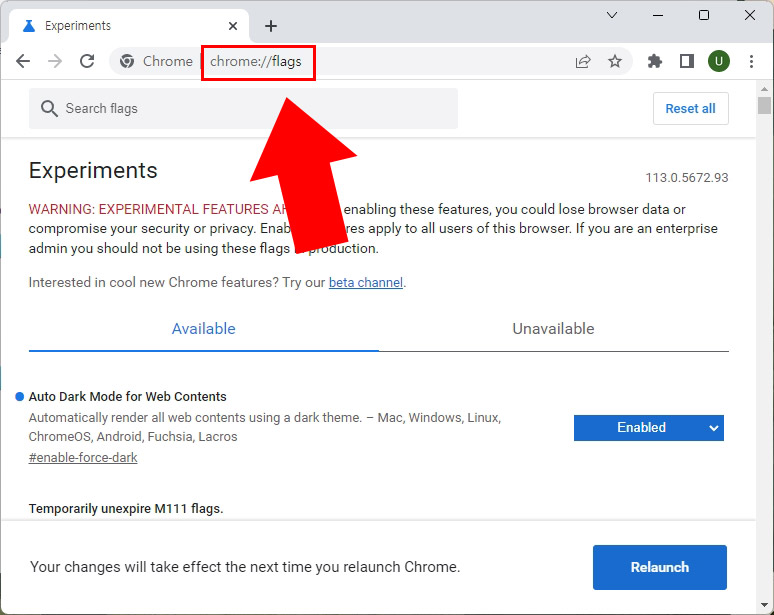Open the beta channel link
The height and width of the screenshot is (615, 774).
pos(366,282)
